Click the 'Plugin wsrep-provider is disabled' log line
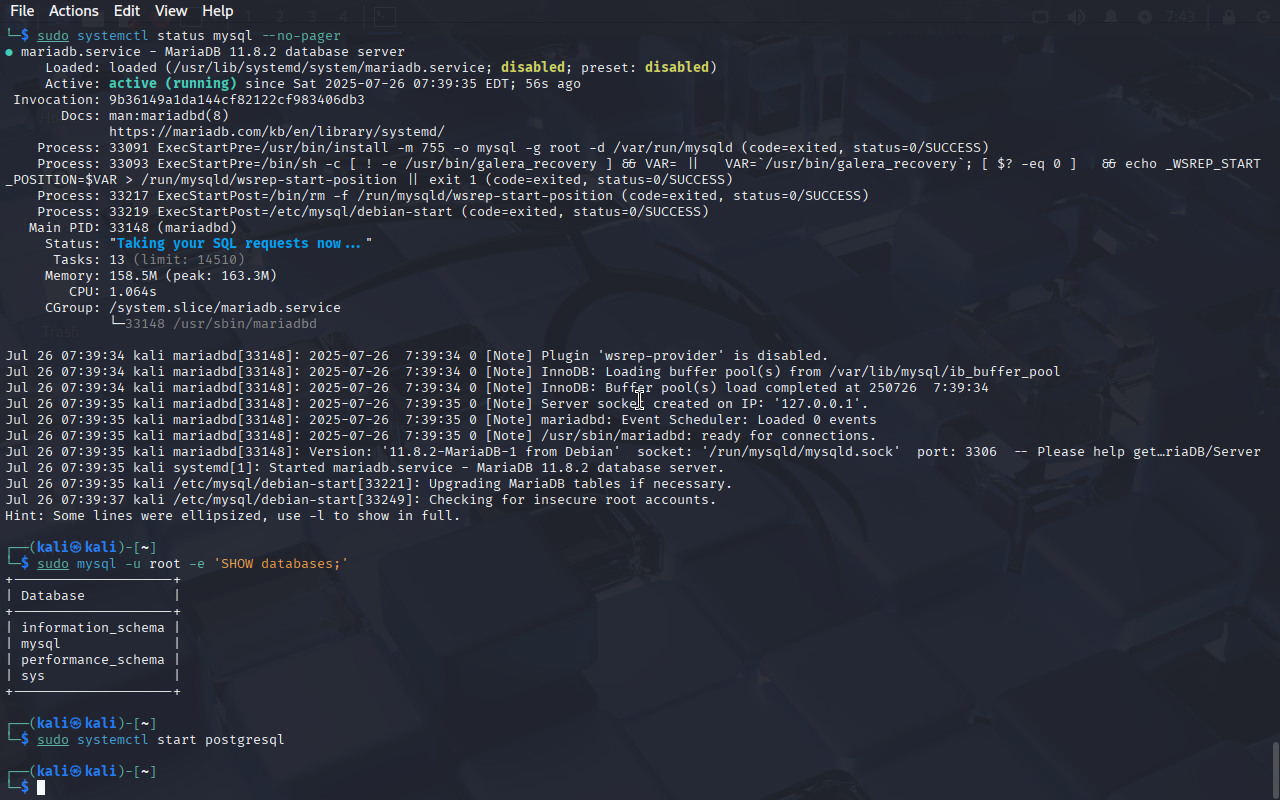This screenshot has height=800, width=1280. pyautogui.click(x=417, y=356)
